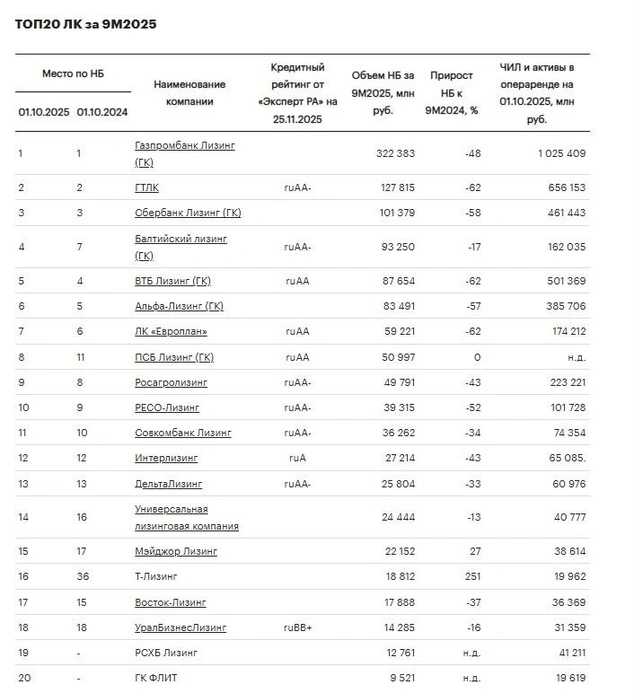Open the Альфа-Лизинг (ГК) link
This screenshot has height=700, width=634.
coord(179,306)
